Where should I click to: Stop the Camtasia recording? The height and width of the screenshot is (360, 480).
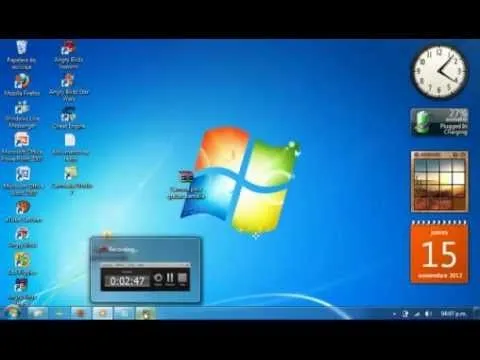pyautogui.click(x=182, y=279)
